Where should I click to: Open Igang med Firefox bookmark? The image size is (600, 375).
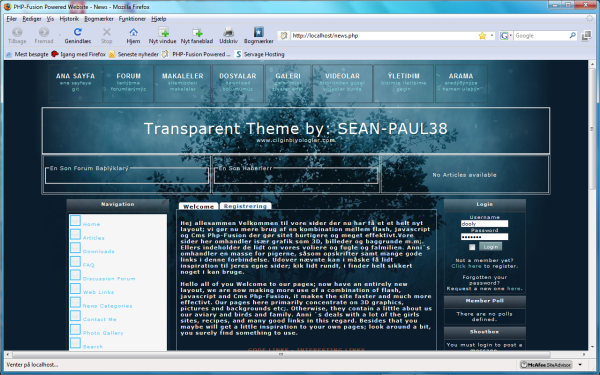[78, 54]
